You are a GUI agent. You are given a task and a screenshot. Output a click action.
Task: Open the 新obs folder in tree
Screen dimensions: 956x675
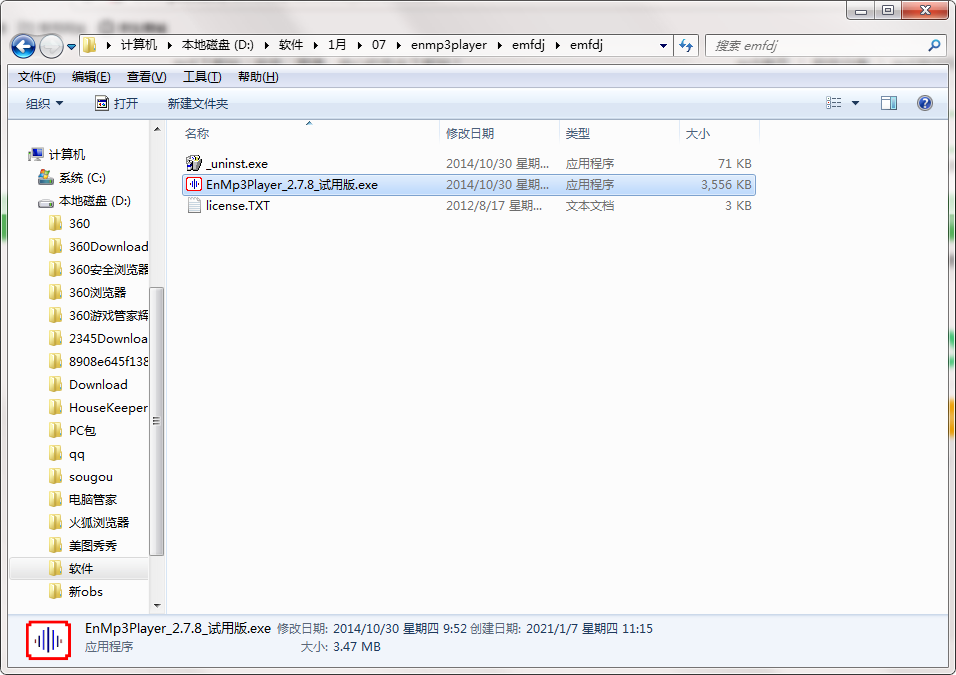point(86,591)
